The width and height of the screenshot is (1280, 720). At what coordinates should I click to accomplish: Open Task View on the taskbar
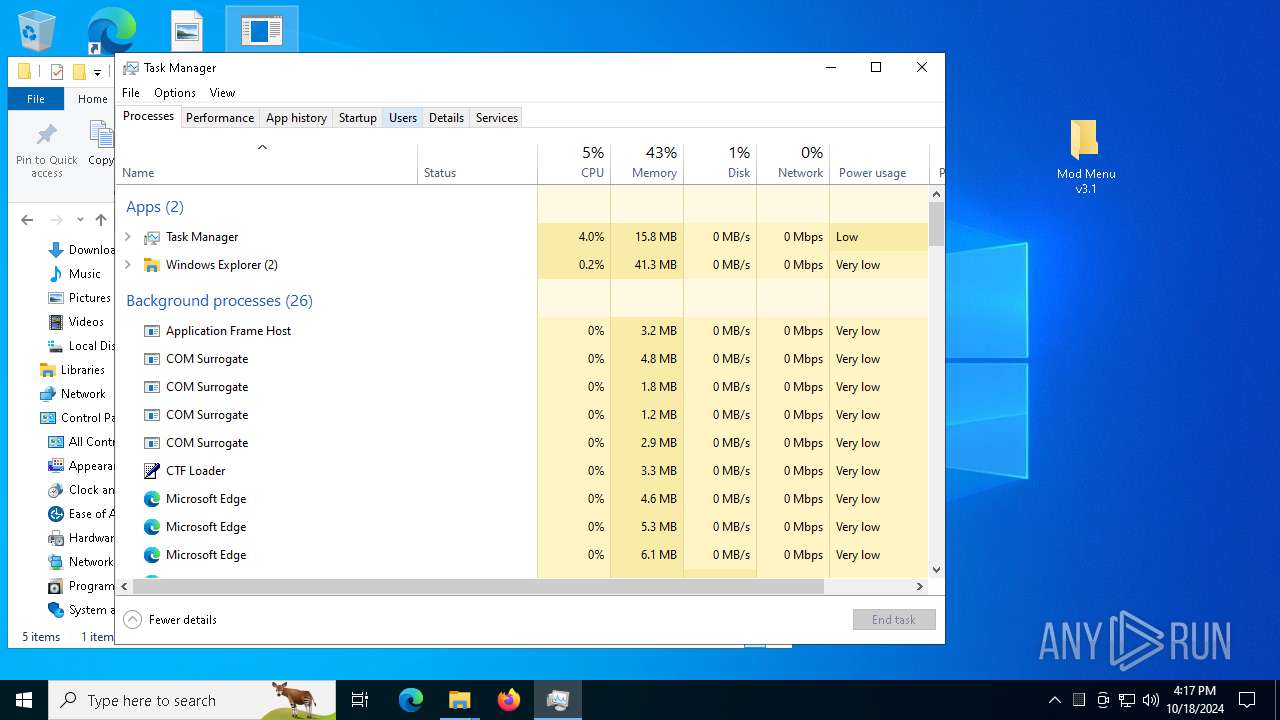coord(360,700)
